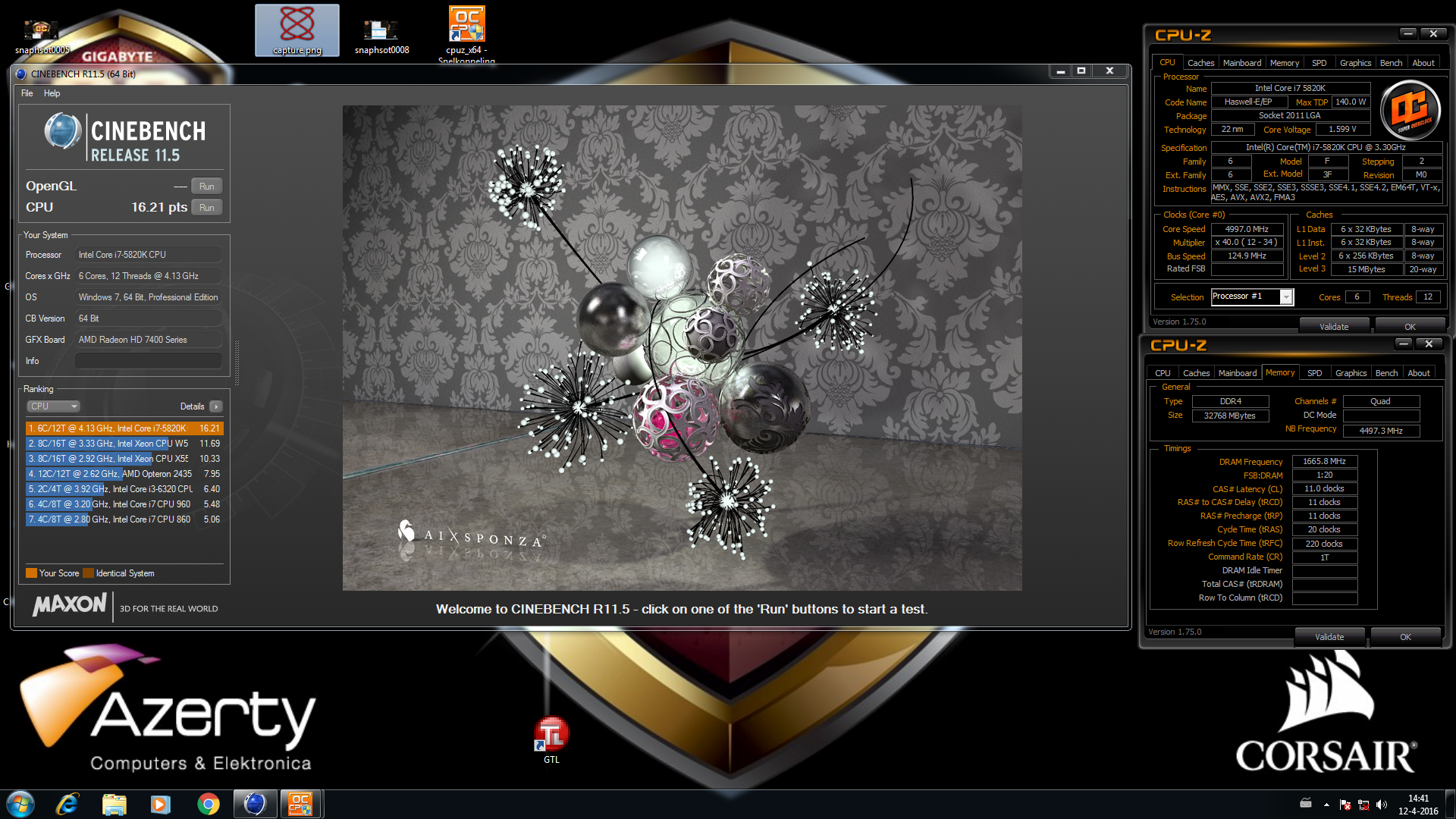
Task: Select the ranking row Core i7 CPU 960
Action: tap(124, 504)
